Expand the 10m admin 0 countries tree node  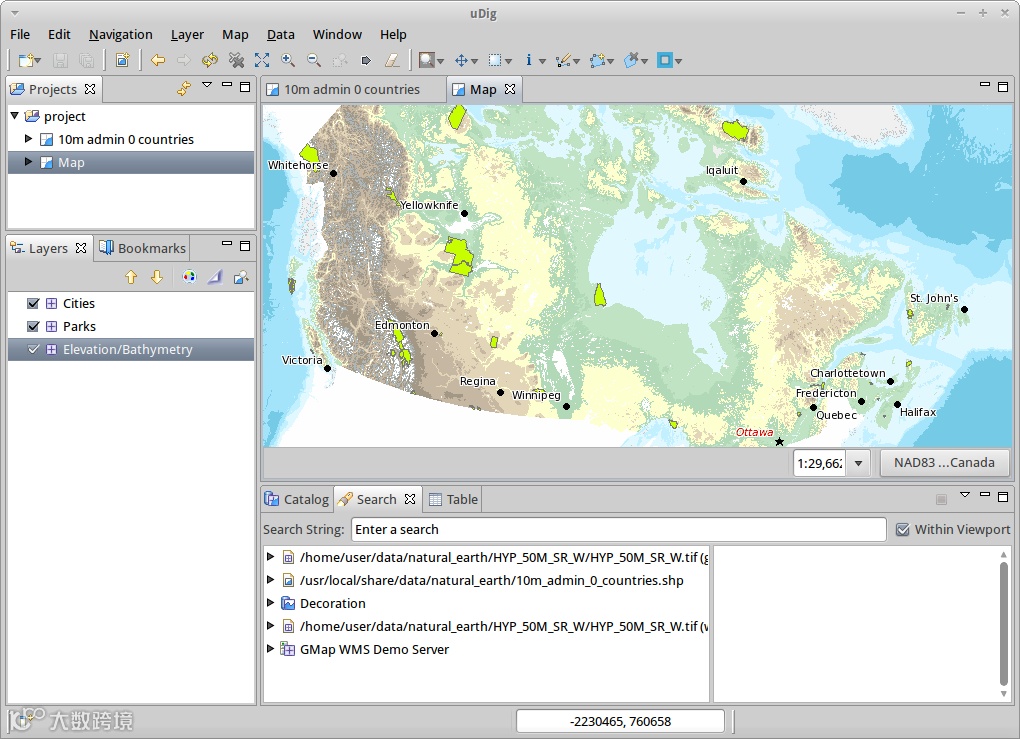click(x=29, y=140)
